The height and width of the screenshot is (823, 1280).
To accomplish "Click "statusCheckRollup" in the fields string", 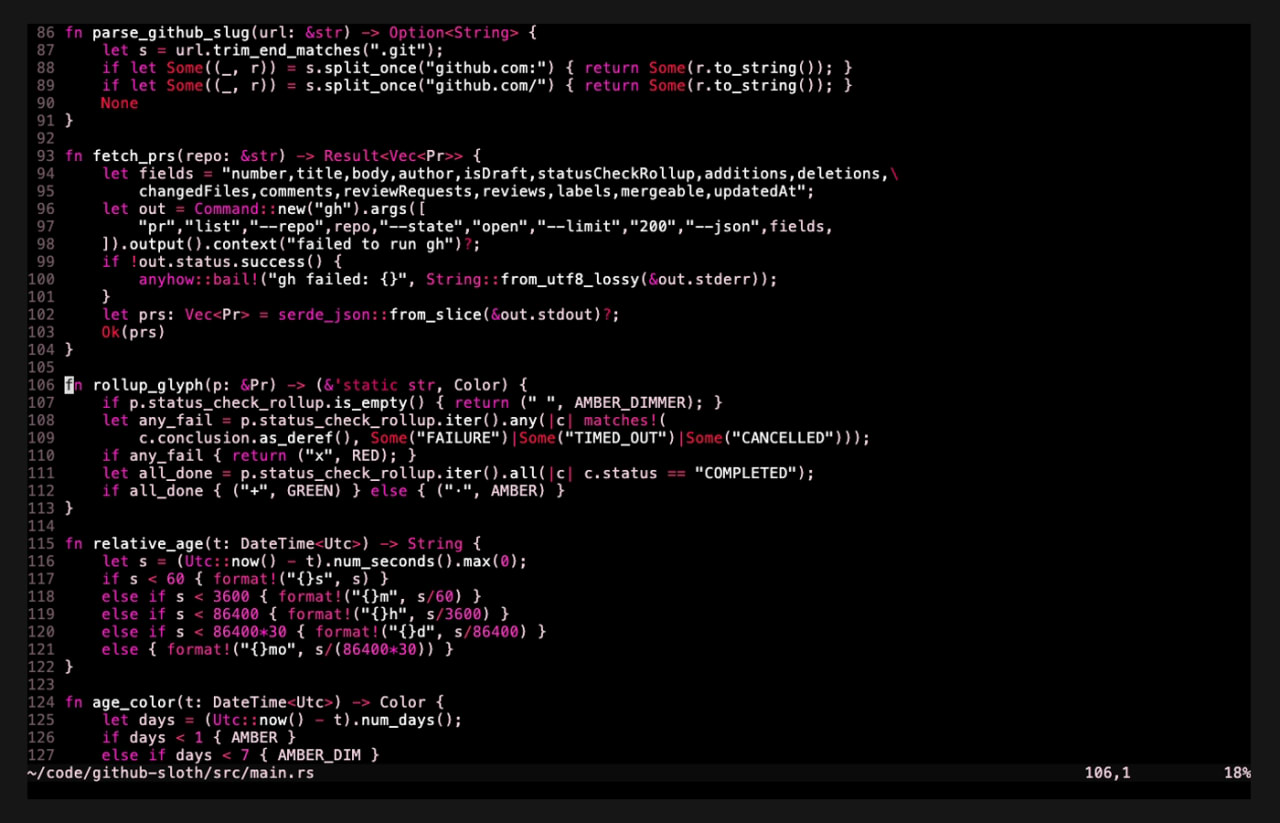I will tap(616, 174).
